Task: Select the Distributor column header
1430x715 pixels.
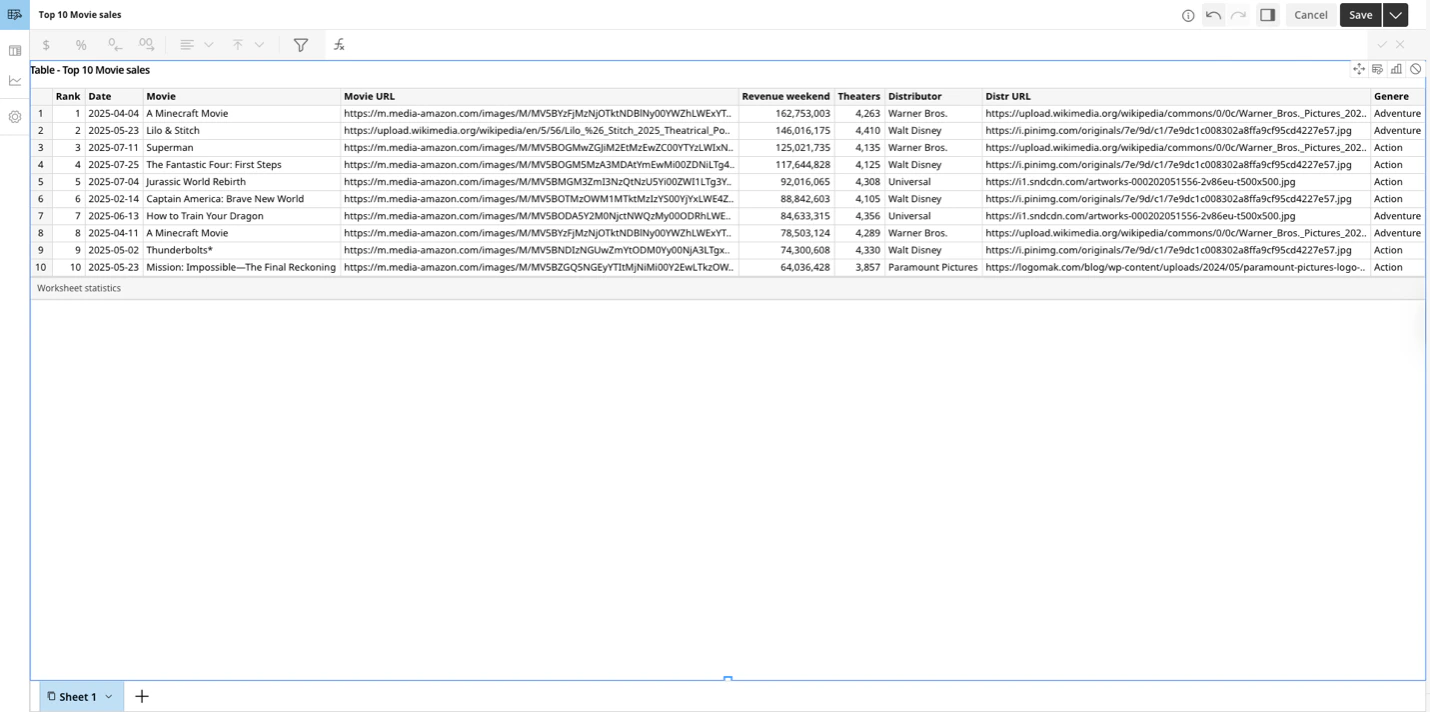Action: 933,97
